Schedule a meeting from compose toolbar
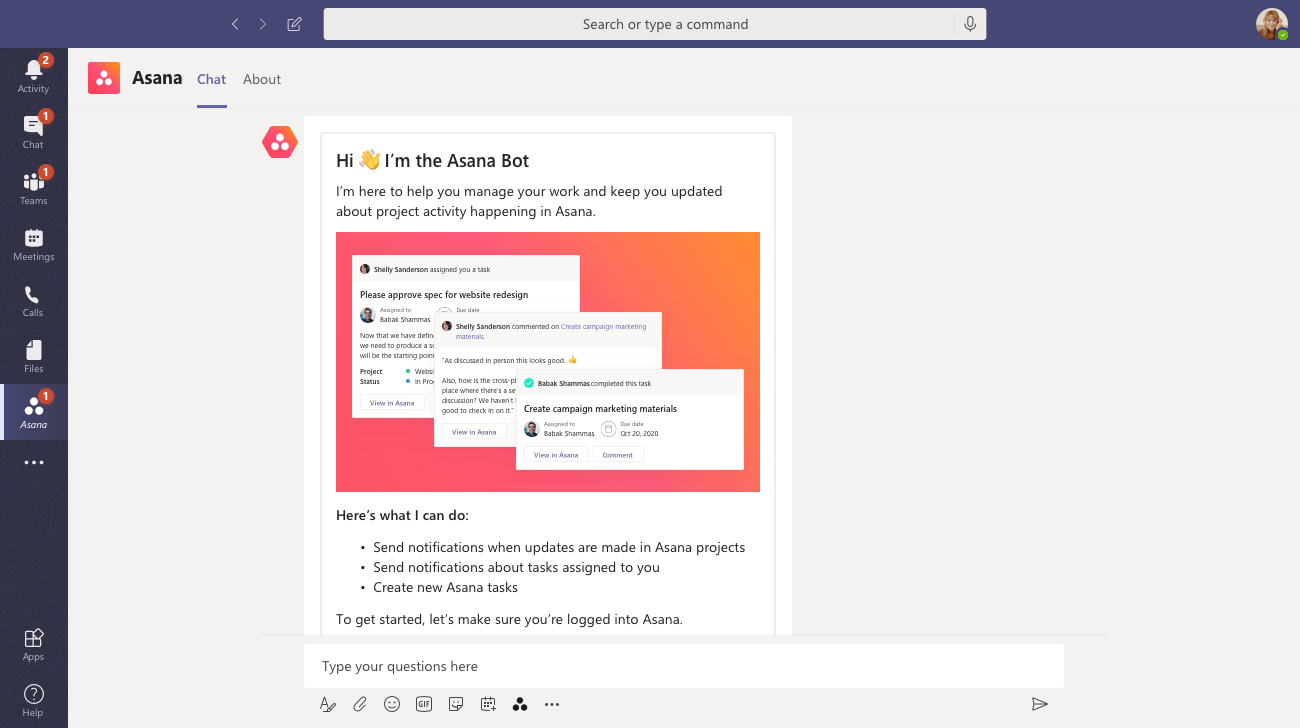Viewport: 1300px width, 728px height. [488, 704]
